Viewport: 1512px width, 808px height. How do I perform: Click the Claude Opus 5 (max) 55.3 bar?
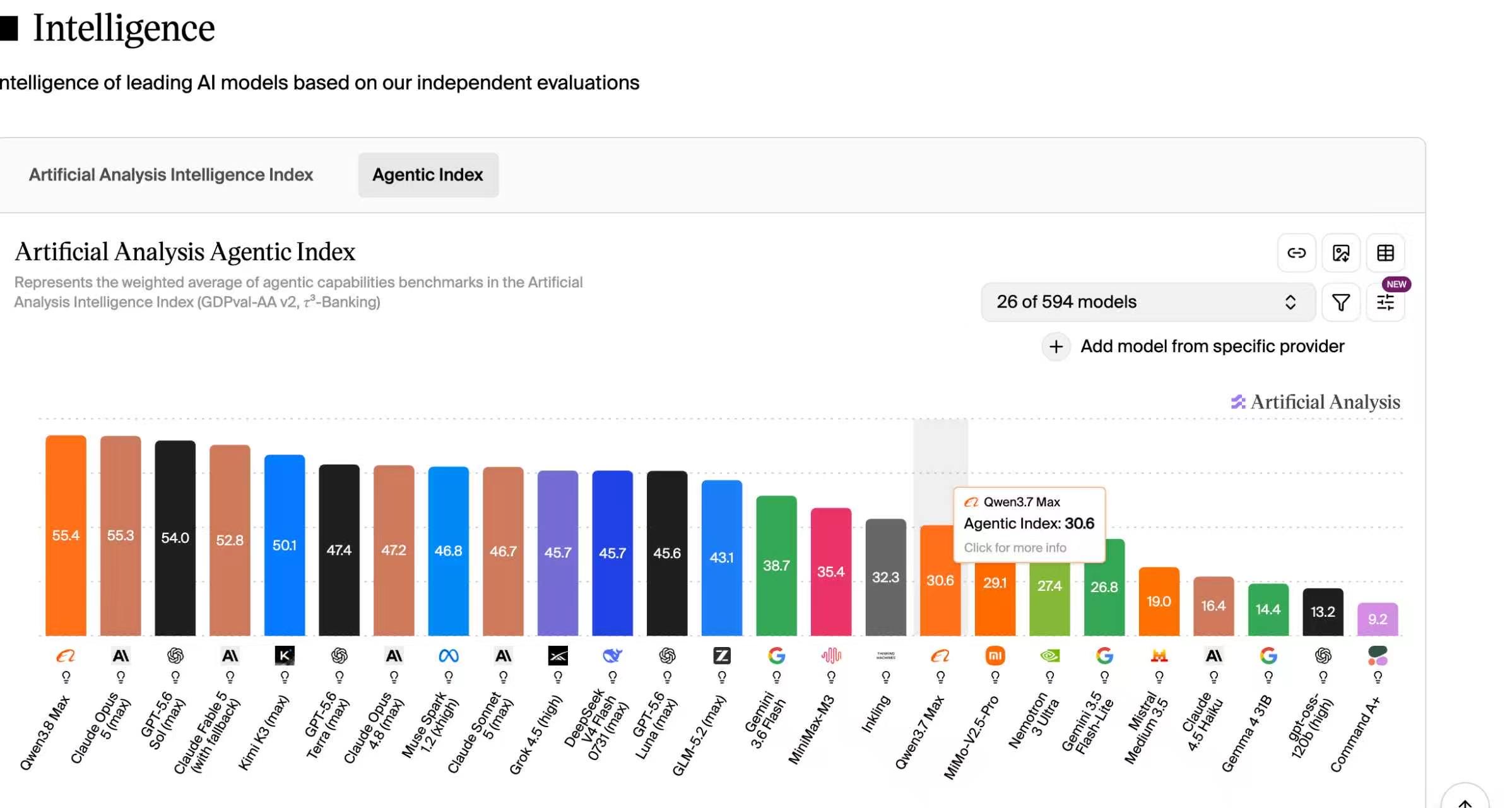pos(121,535)
